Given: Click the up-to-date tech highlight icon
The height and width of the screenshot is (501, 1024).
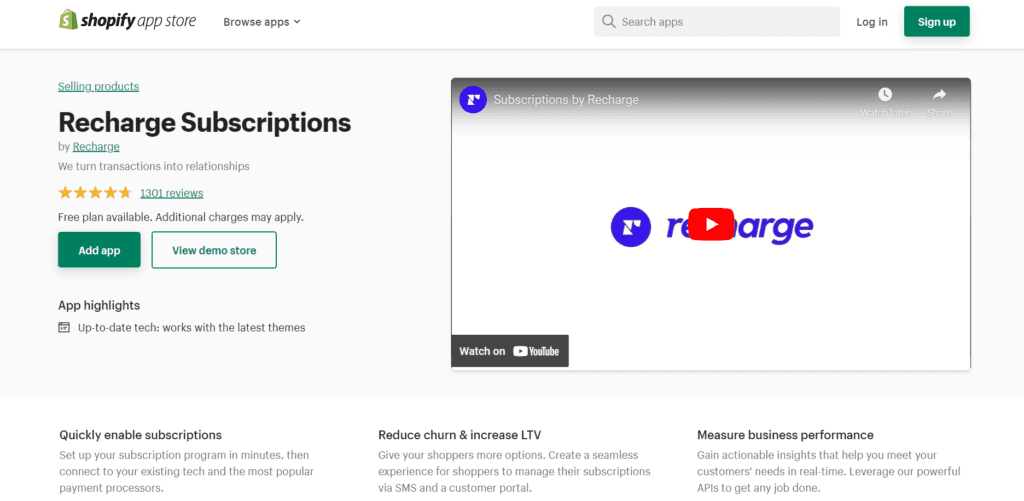Looking at the screenshot, I should pos(63,327).
